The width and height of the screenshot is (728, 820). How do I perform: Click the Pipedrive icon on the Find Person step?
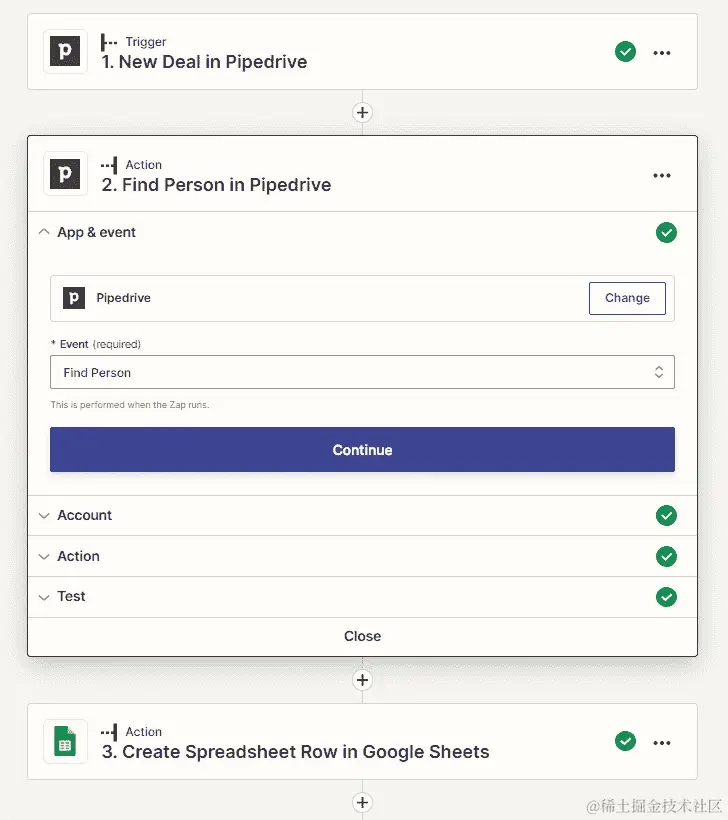[65, 175]
